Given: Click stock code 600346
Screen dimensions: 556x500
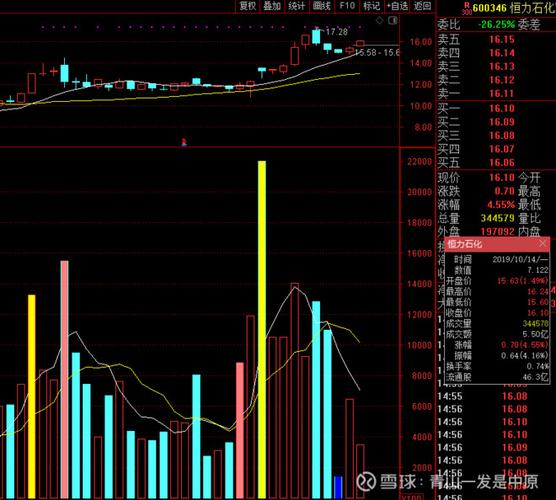Looking at the screenshot, I should 489,8.
